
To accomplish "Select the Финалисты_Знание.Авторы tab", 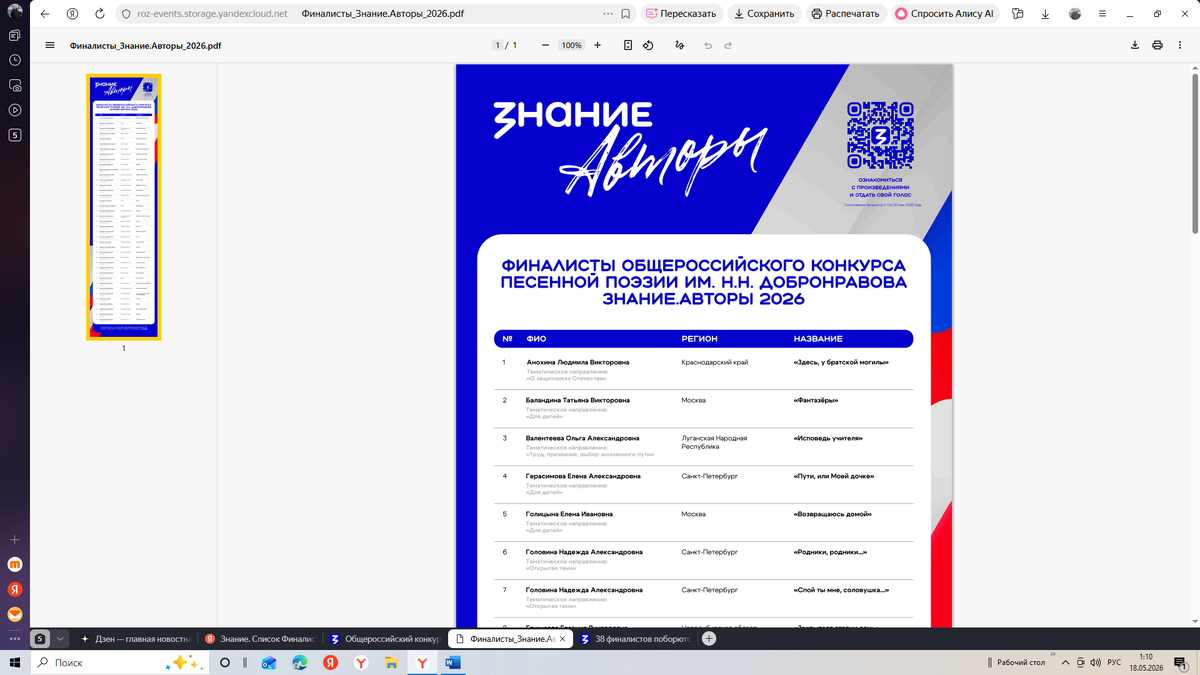I will [509, 638].
